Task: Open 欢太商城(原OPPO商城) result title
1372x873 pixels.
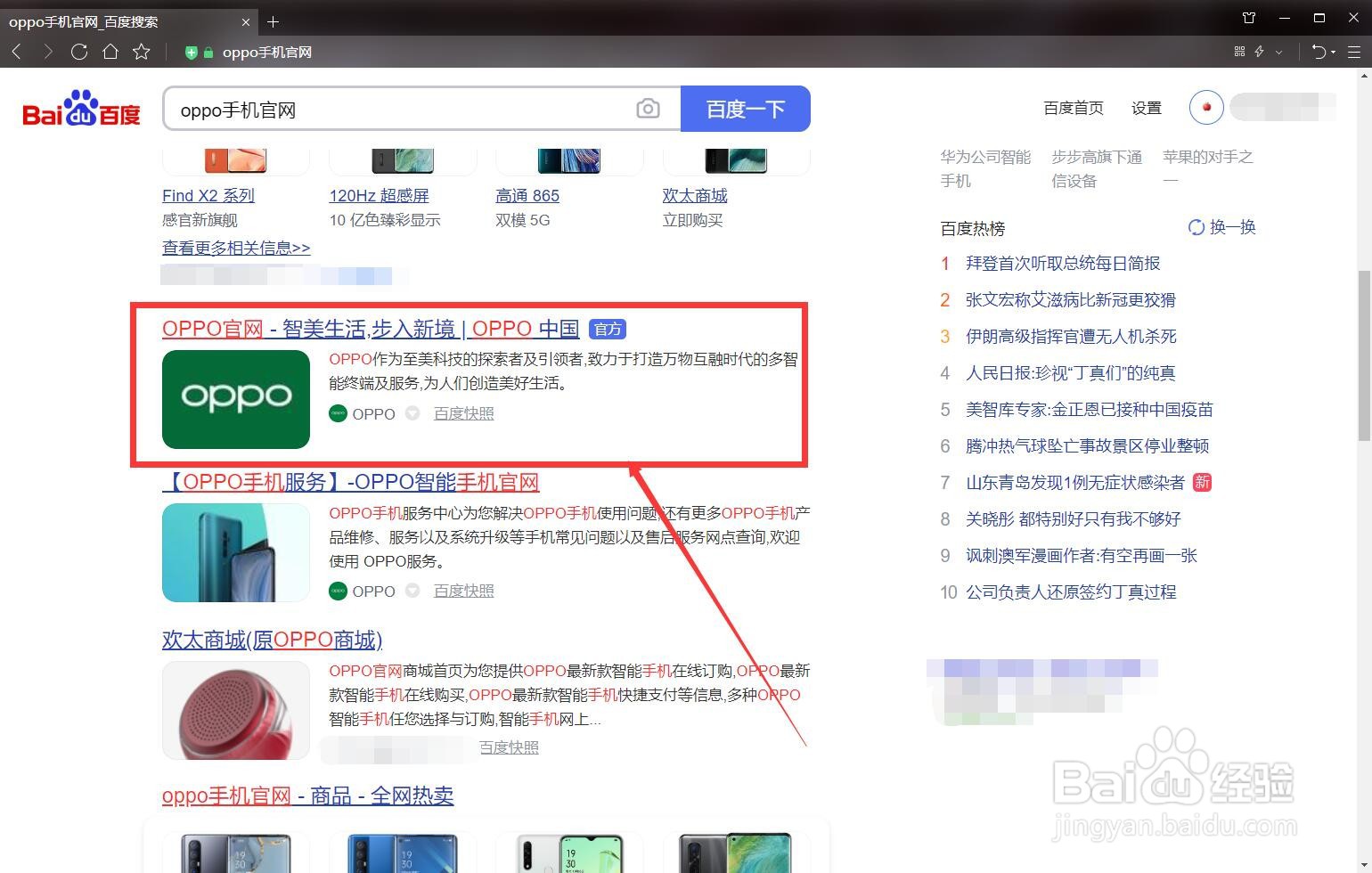Action: coord(273,640)
